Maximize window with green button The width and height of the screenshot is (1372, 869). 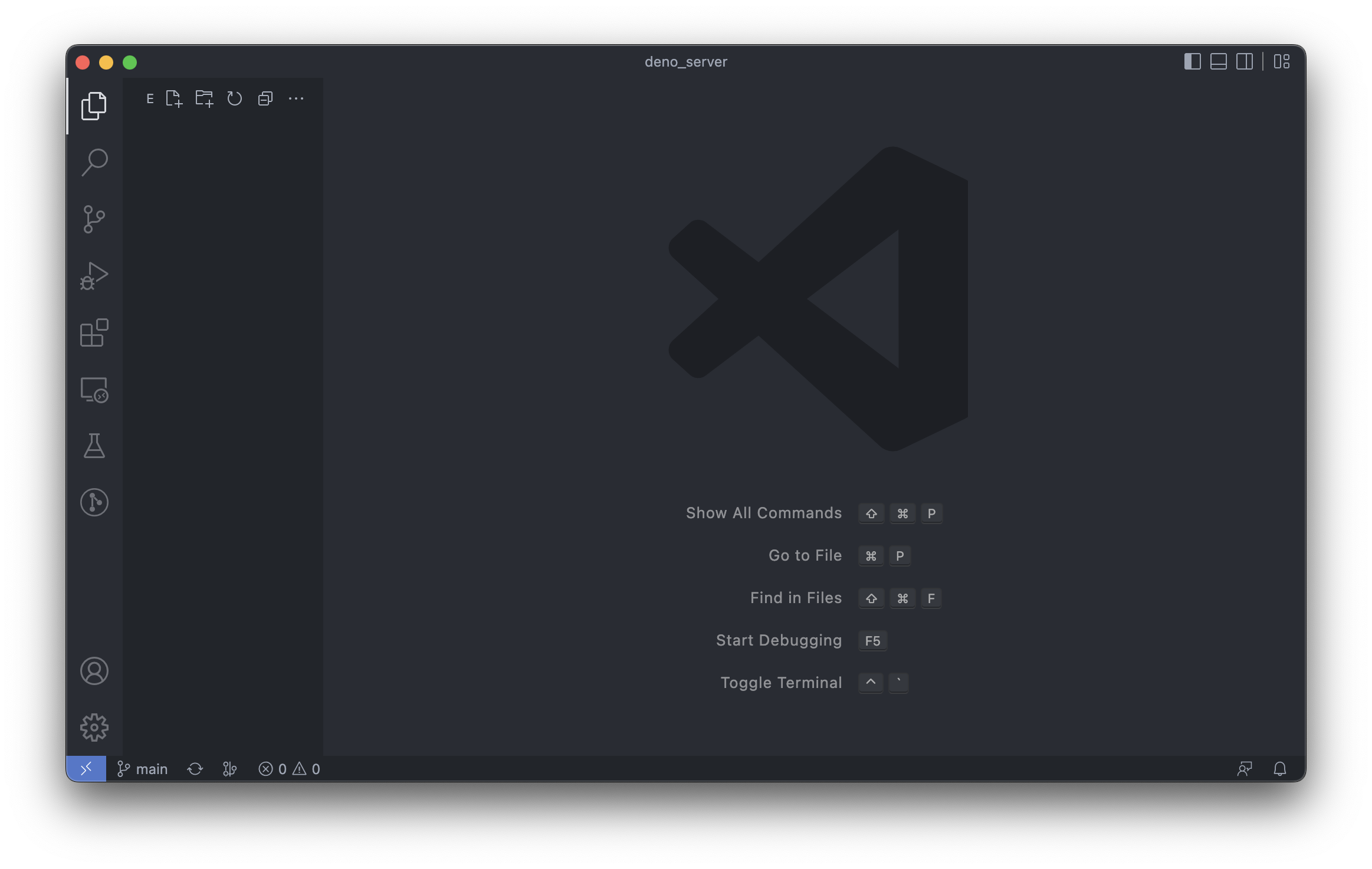pos(130,62)
